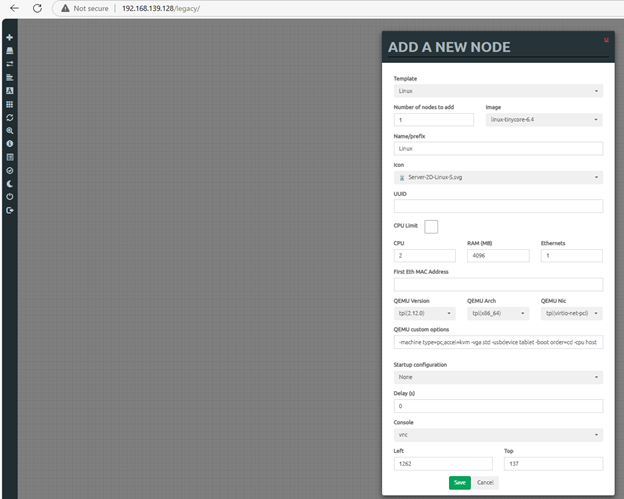Screen dimensions: 624x499
Task: Open the Networks list (arrows icon)
Action: (10, 63)
